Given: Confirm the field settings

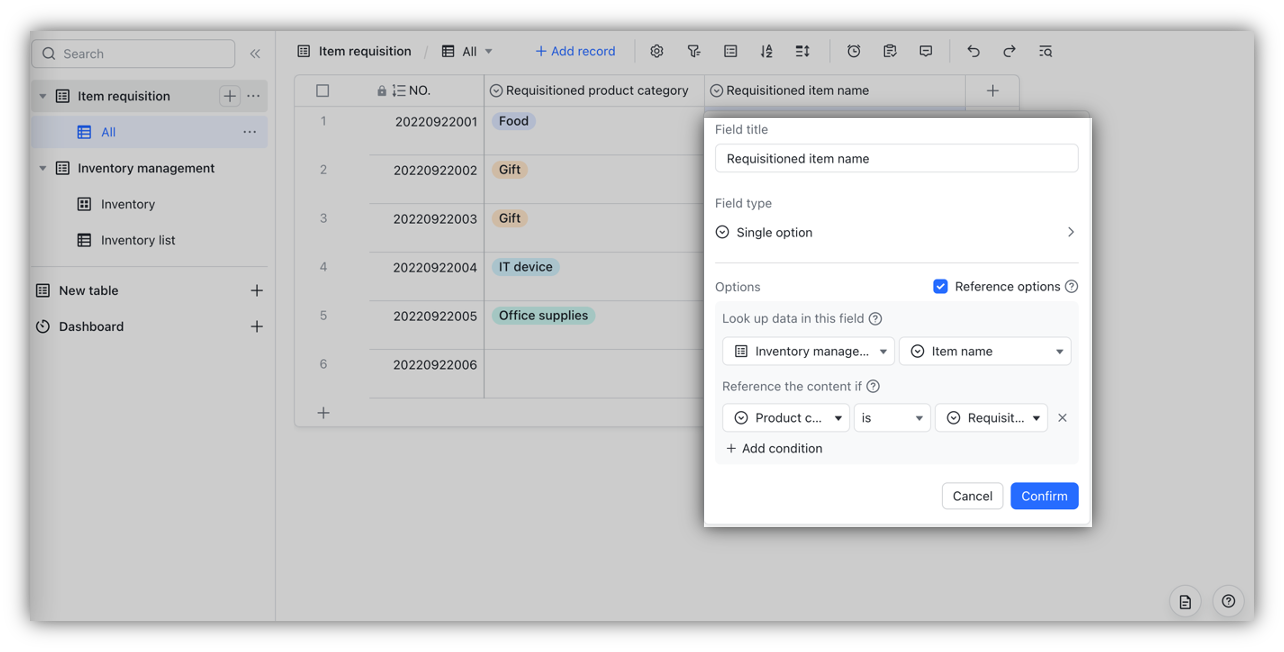Looking at the screenshot, I should pos(1044,495).
